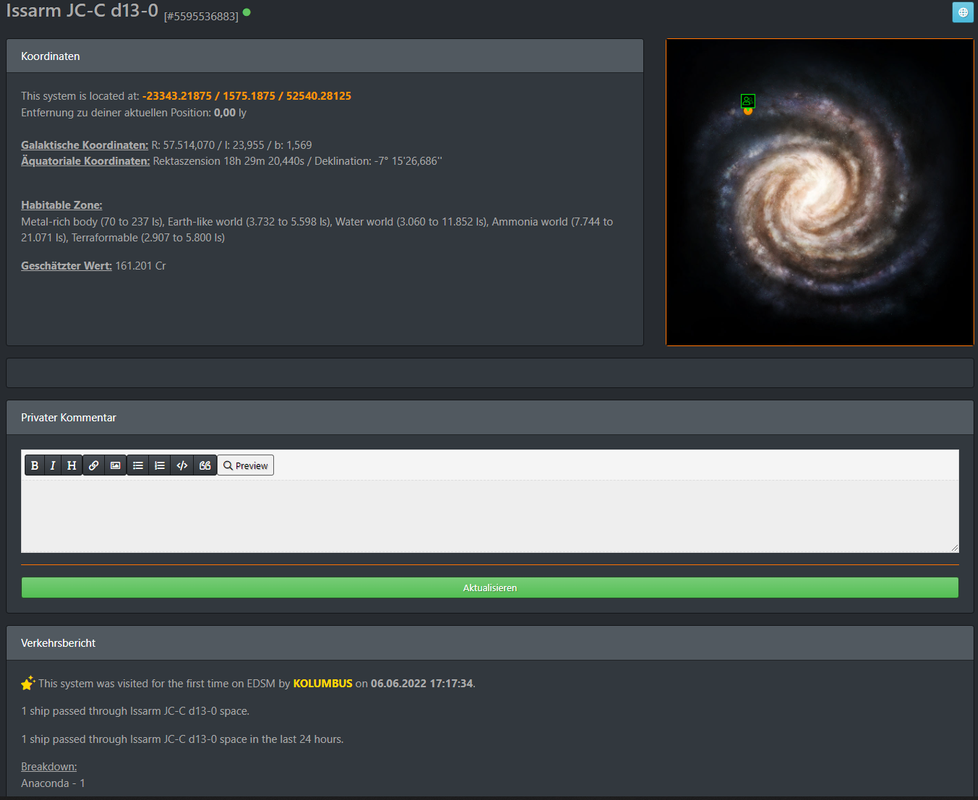Click the Habitable Zone heading
The height and width of the screenshot is (800, 978).
62,205
